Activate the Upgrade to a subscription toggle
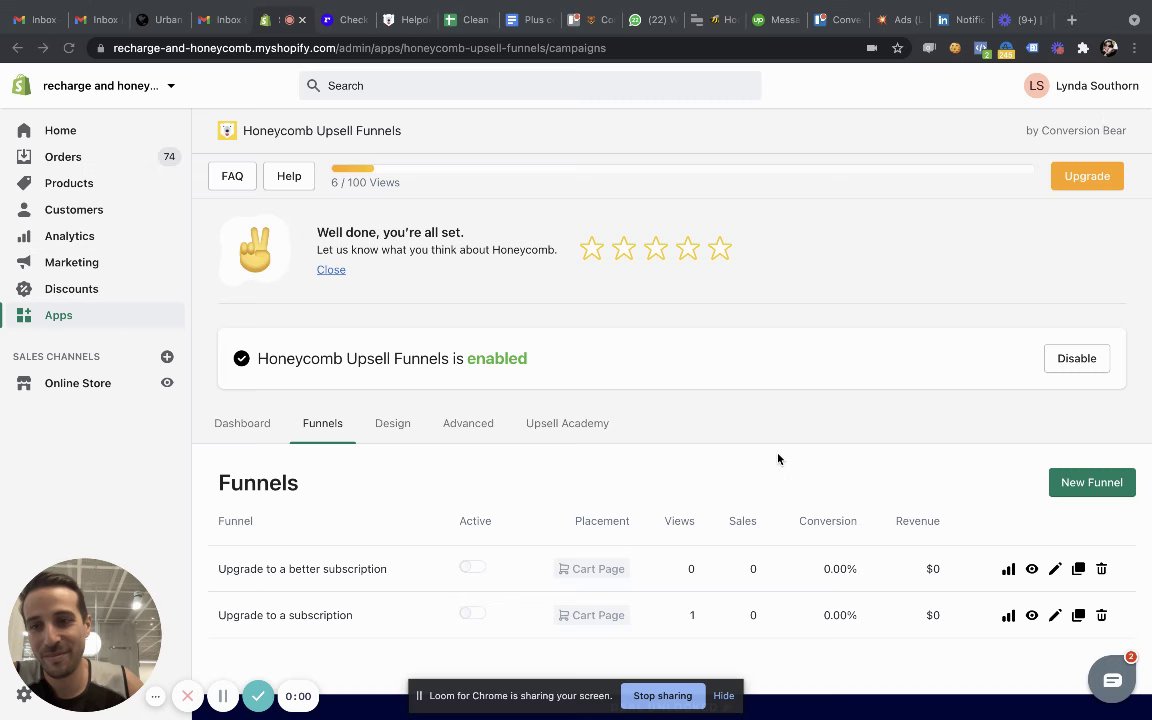This screenshot has width=1152, height=720. (x=472, y=613)
